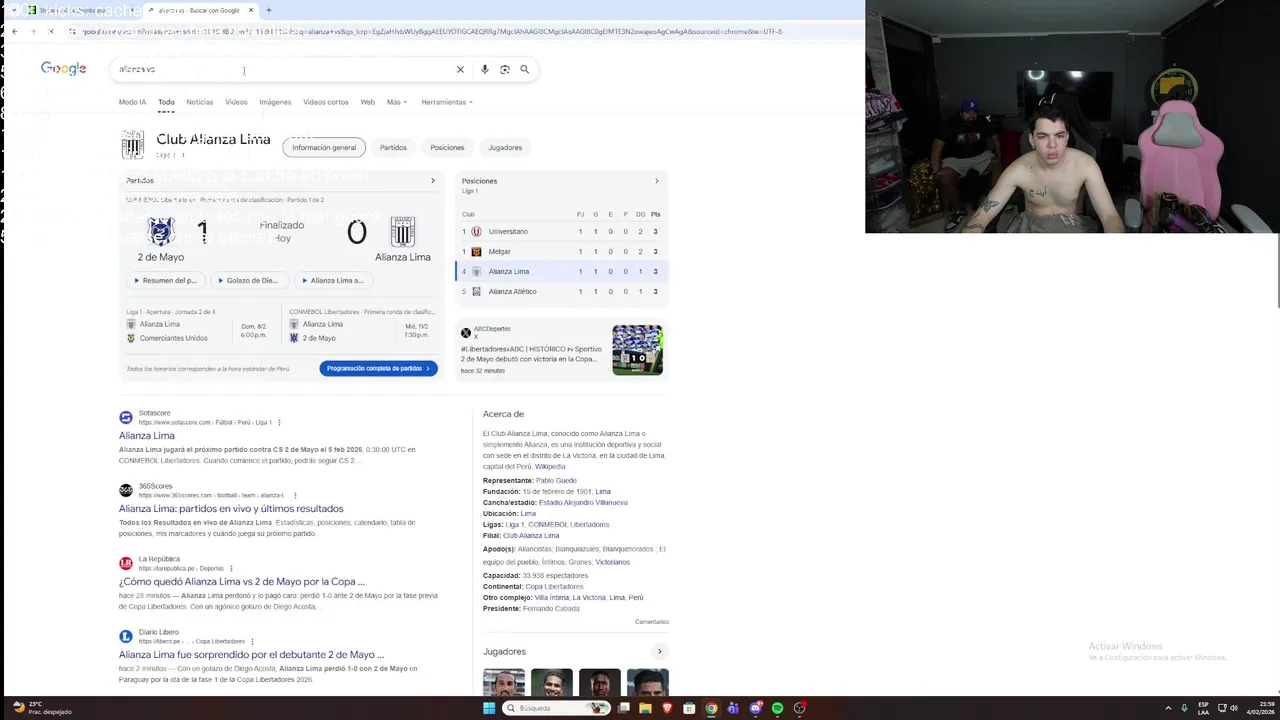
Task: Open '¿Cómo quedó Alianza Lima vs 2 de Mayo' link
Action: [x=242, y=582]
